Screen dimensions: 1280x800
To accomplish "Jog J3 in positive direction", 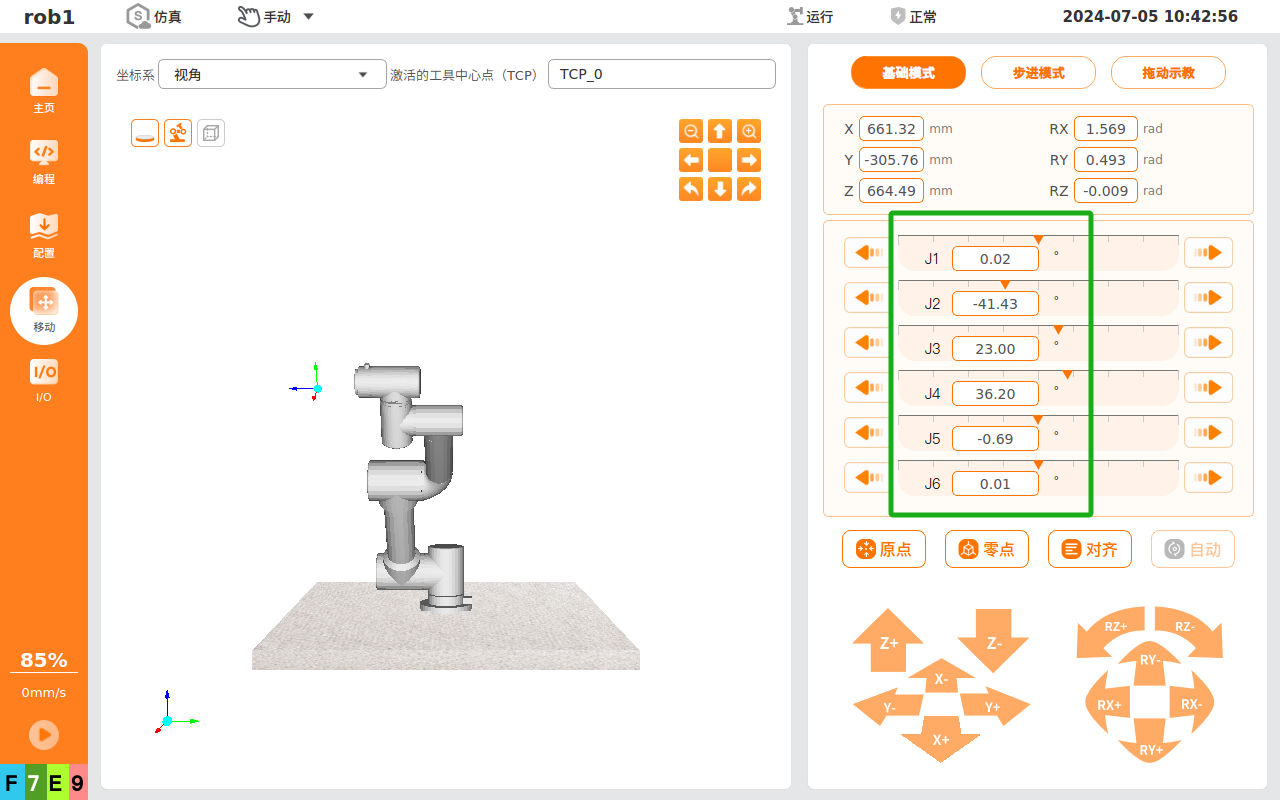I will (x=1208, y=343).
